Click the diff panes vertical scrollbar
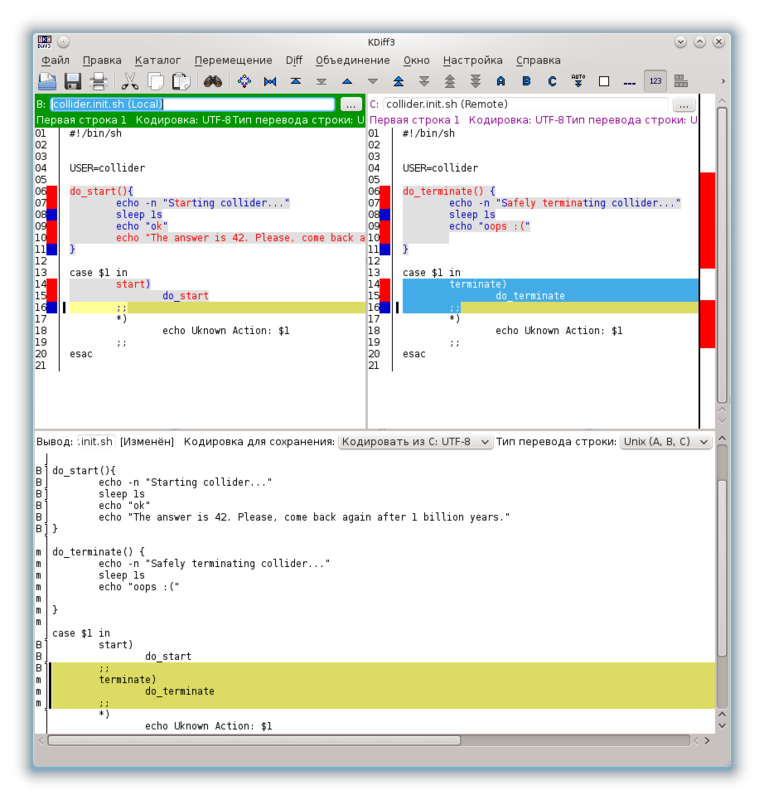This screenshot has height=800, width=764. coord(722,254)
